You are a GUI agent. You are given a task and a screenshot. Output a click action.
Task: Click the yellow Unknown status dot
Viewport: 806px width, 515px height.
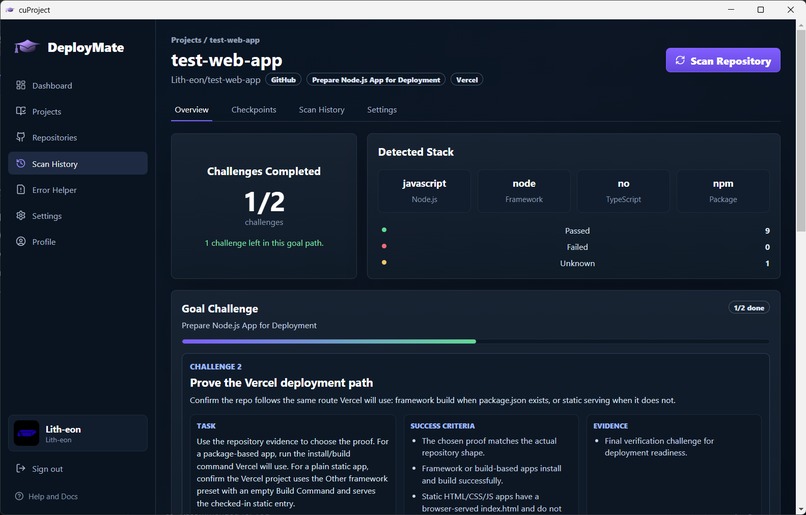pyautogui.click(x=384, y=263)
